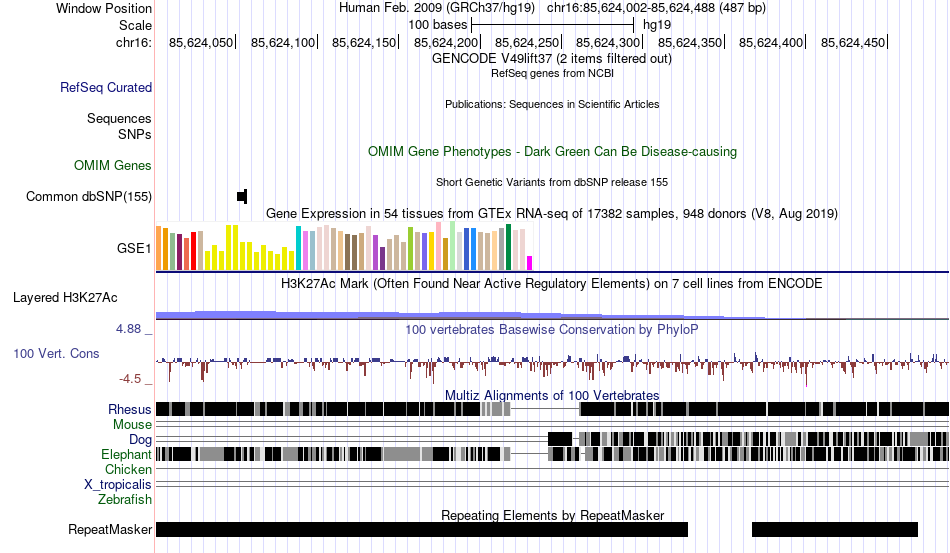Click the magenta GTEx expression bar
Screen dimensions: 950x553
(x=530, y=263)
